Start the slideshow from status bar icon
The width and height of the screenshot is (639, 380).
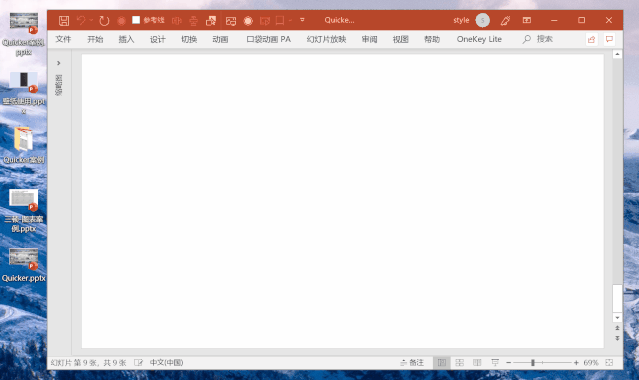(x=495, y=362)
